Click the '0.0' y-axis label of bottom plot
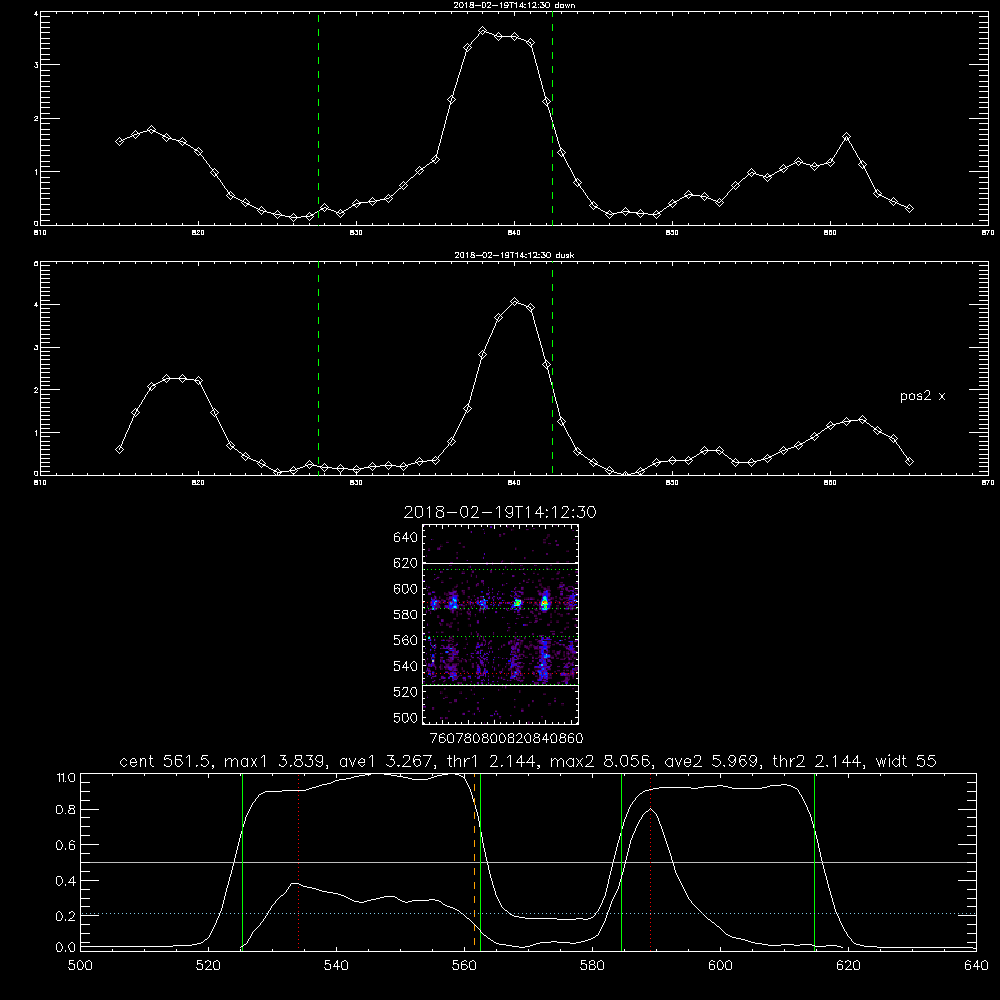This screenshot has width=1000, height=1000. (x=66, y=948)
